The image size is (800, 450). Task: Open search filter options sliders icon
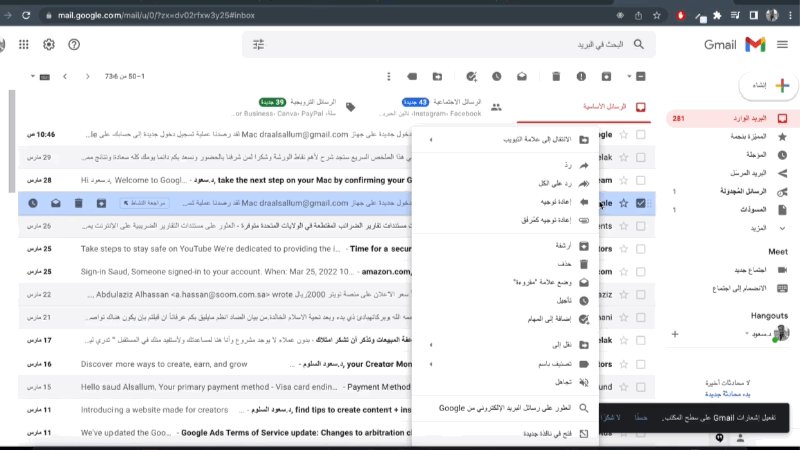point(259,45)
